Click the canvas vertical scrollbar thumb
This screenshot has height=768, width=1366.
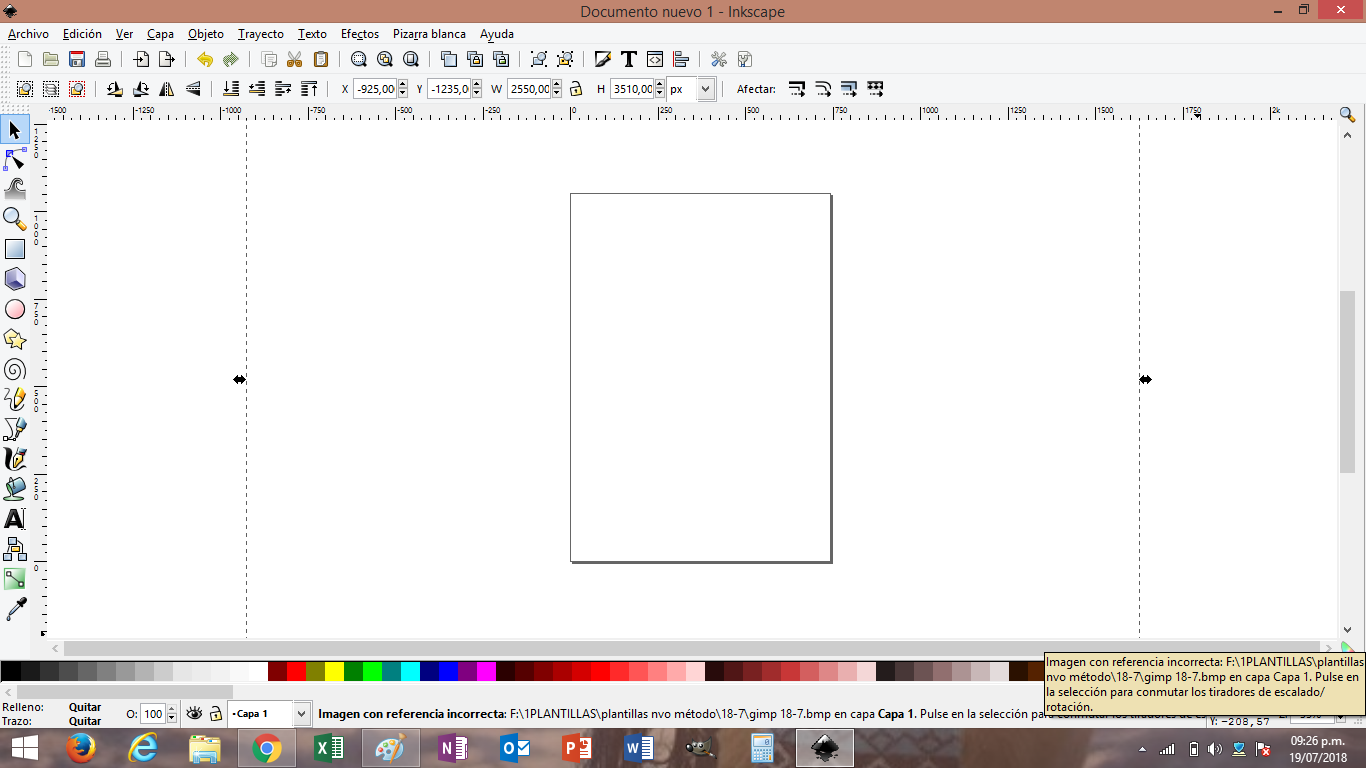(x=1347, y=382)
